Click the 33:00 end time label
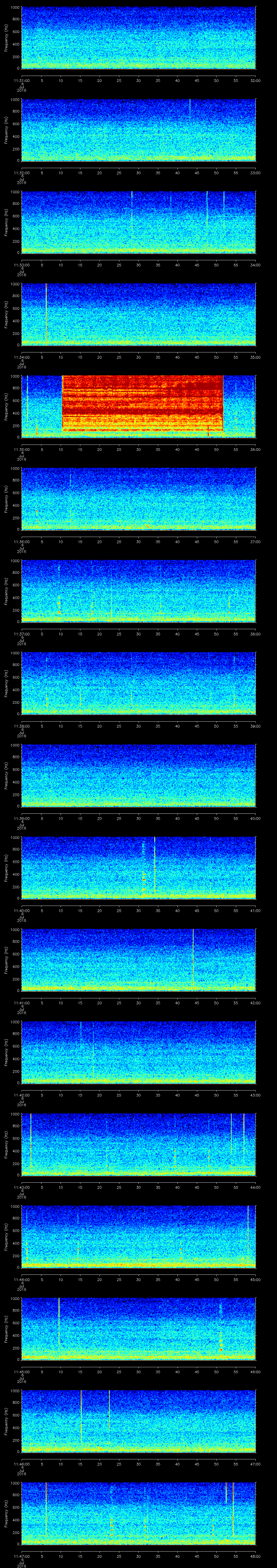This screenshot has height=1568, width=277. (255, 173)
